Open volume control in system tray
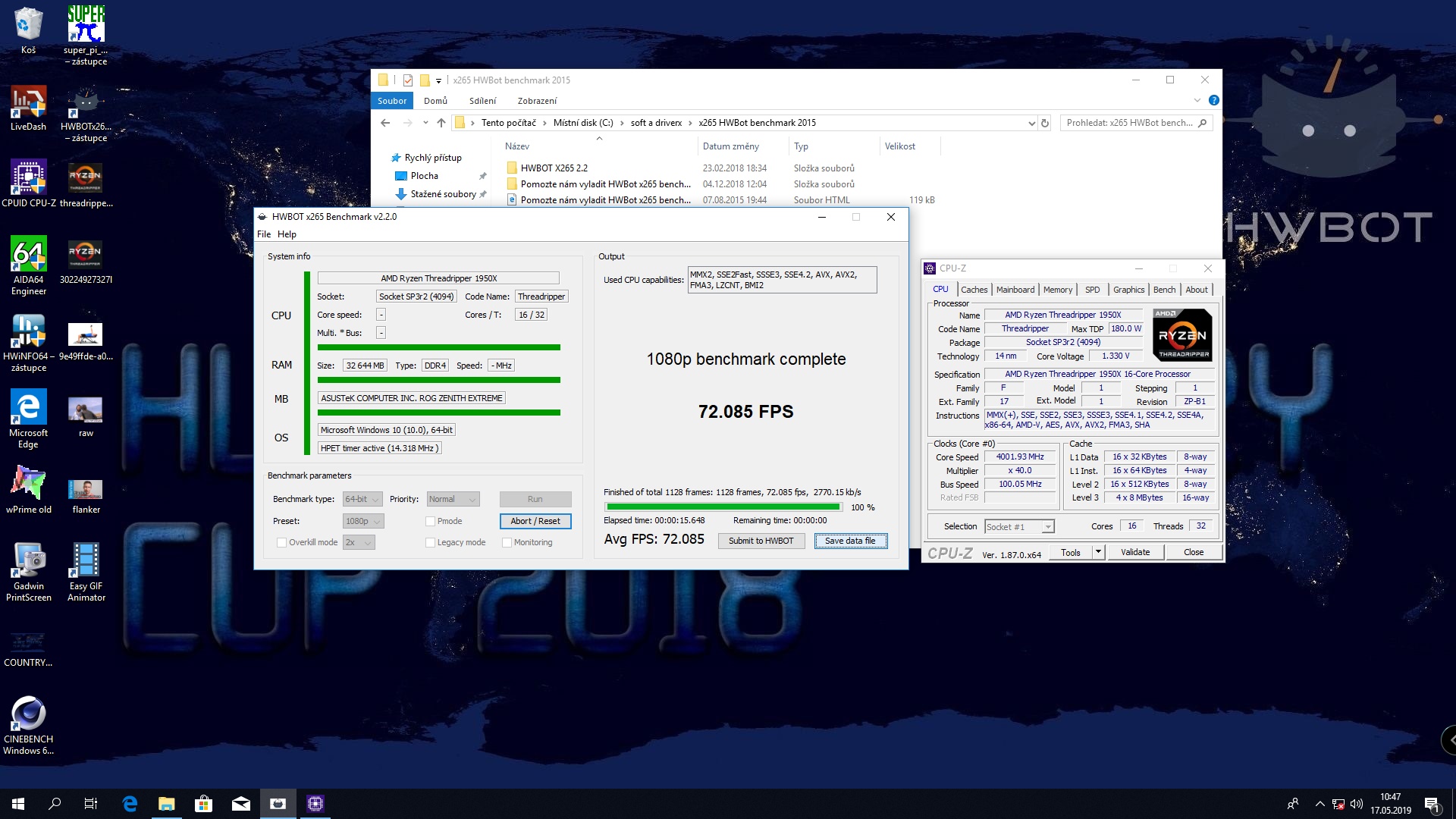 click(x=1356, y=804)
